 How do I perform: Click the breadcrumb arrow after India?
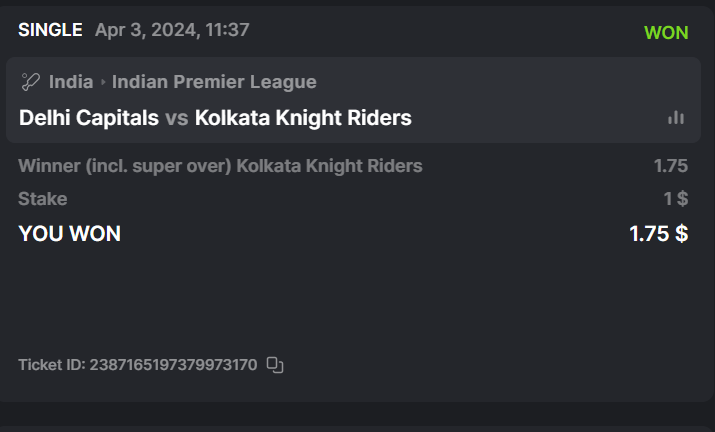click(x=103, y=83)
